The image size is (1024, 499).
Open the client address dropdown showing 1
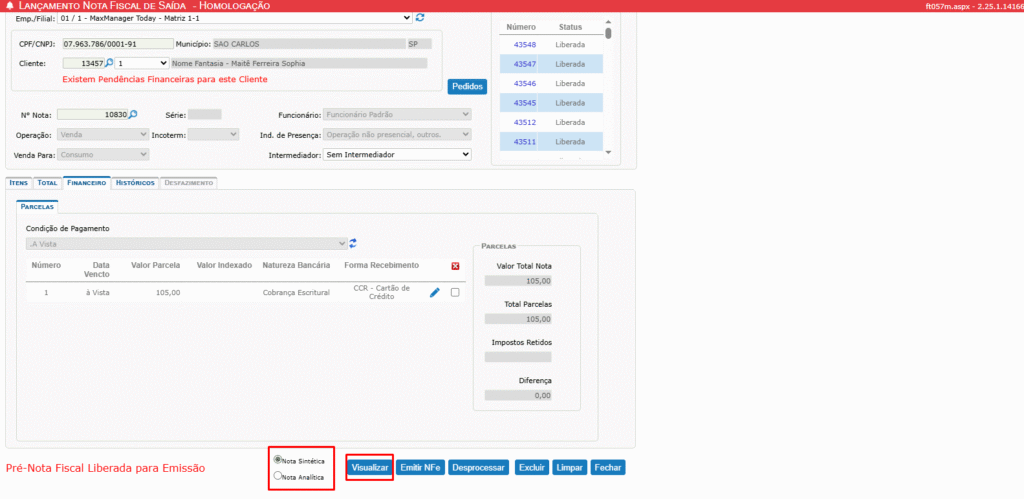pos(142,63)
